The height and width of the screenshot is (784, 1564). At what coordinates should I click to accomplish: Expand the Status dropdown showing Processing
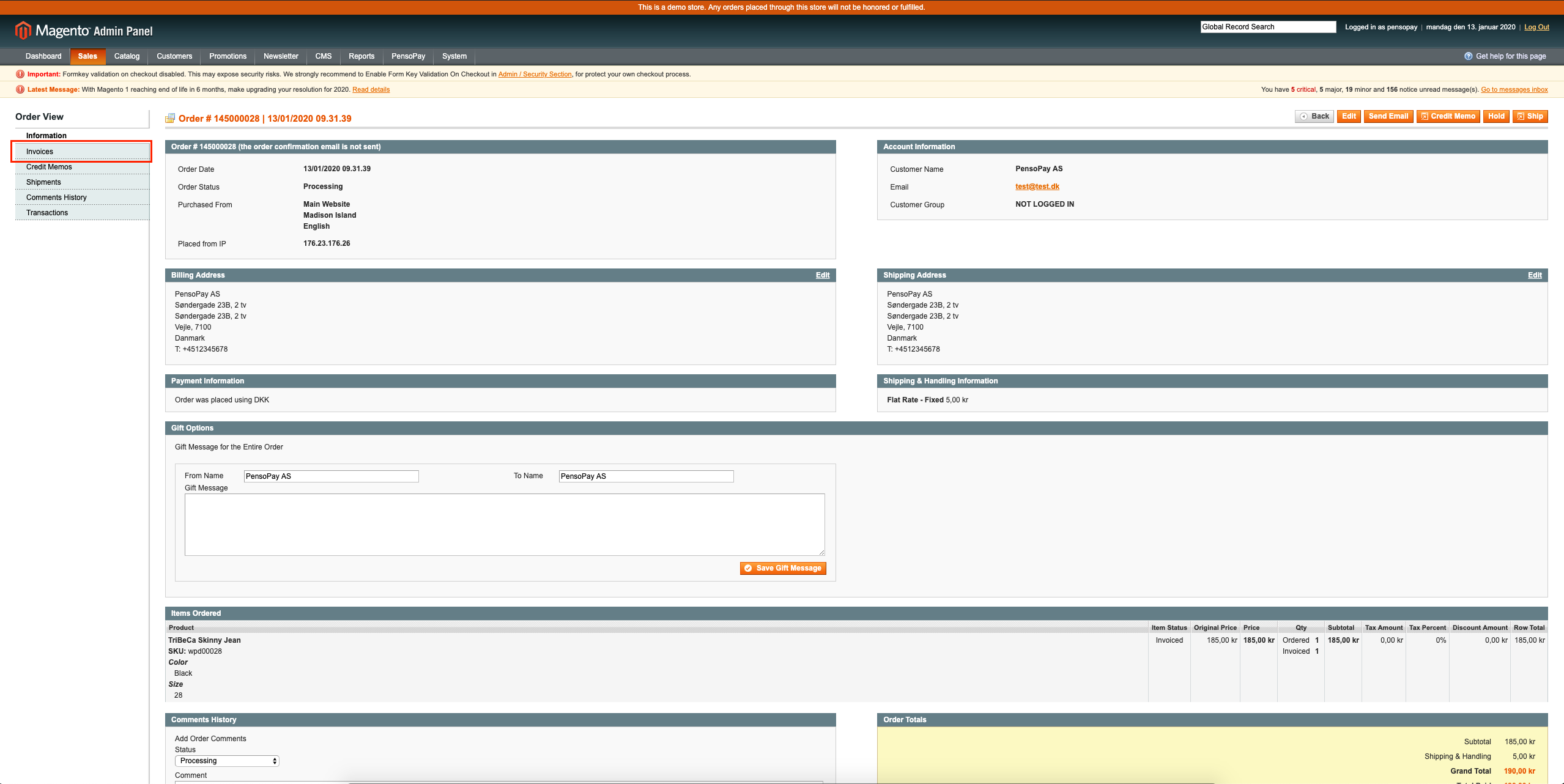pyautogui.click(x=227, y=761)
